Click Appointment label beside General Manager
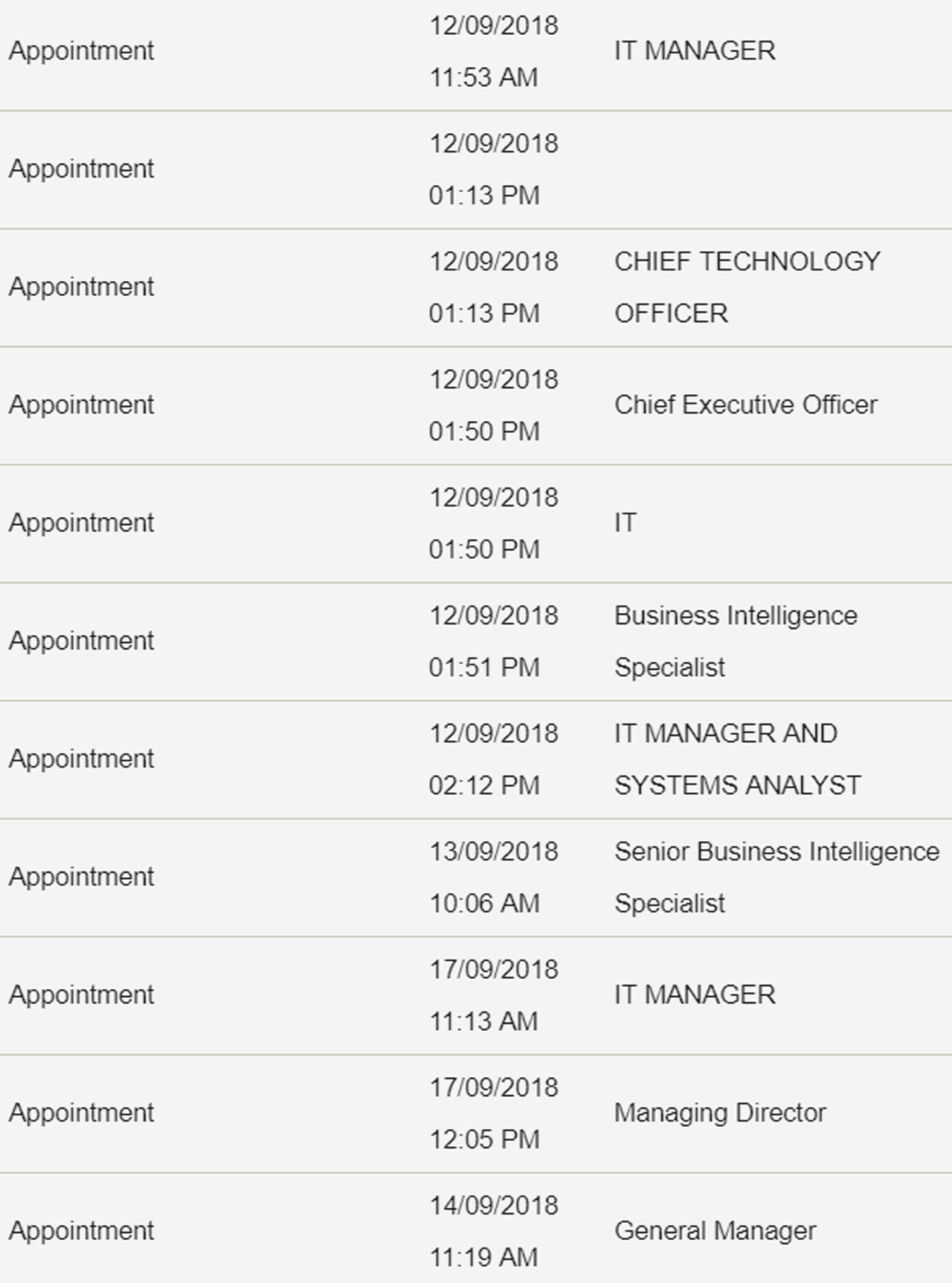 [81, 1232]
